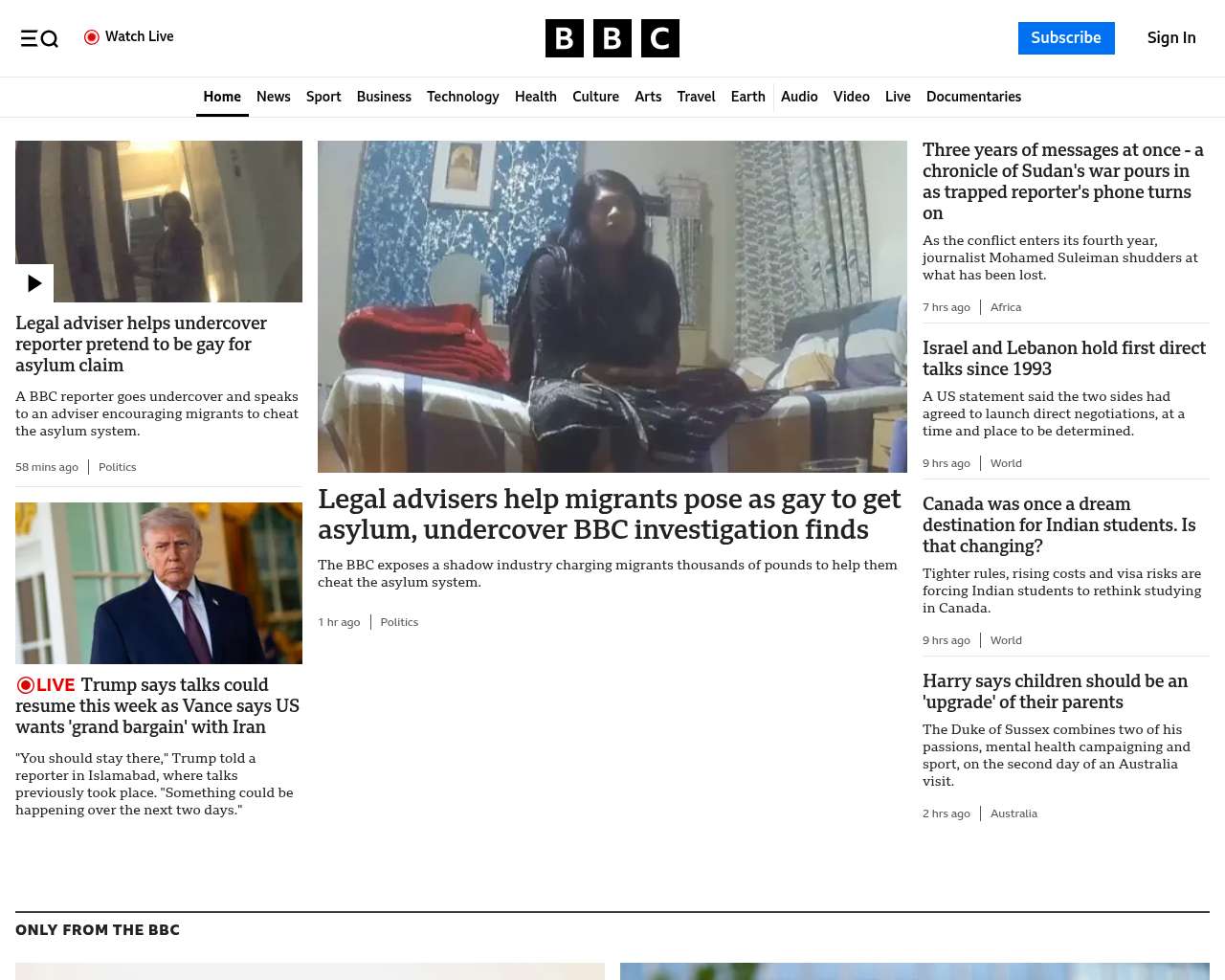Open the undercover reporter hallway thumbnail
1225x980 pixels.
159,221
